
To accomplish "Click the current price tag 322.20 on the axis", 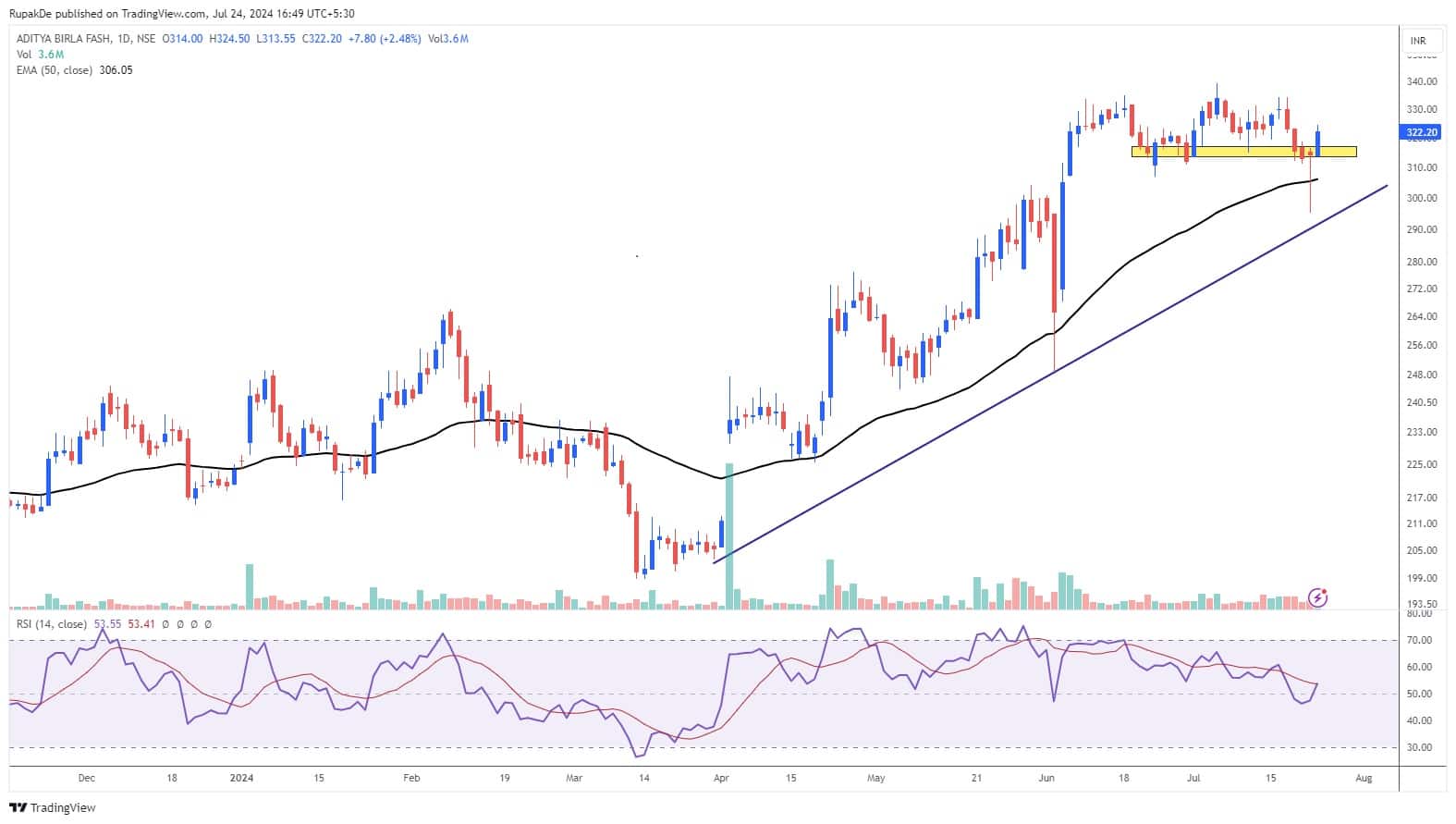I will pos(1421,132).
